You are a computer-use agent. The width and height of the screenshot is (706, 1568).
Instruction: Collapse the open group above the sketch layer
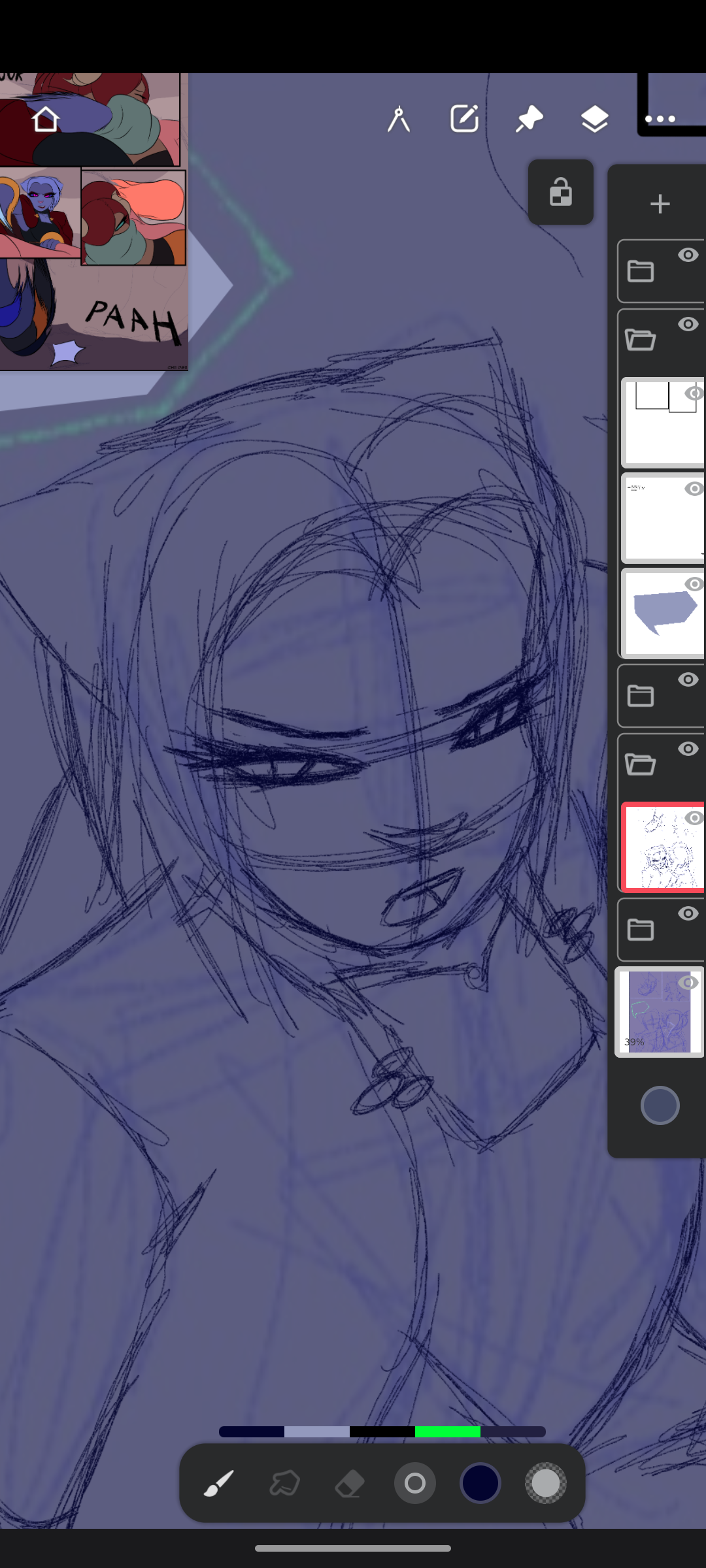pyautogui.click(x=641, y=764)
